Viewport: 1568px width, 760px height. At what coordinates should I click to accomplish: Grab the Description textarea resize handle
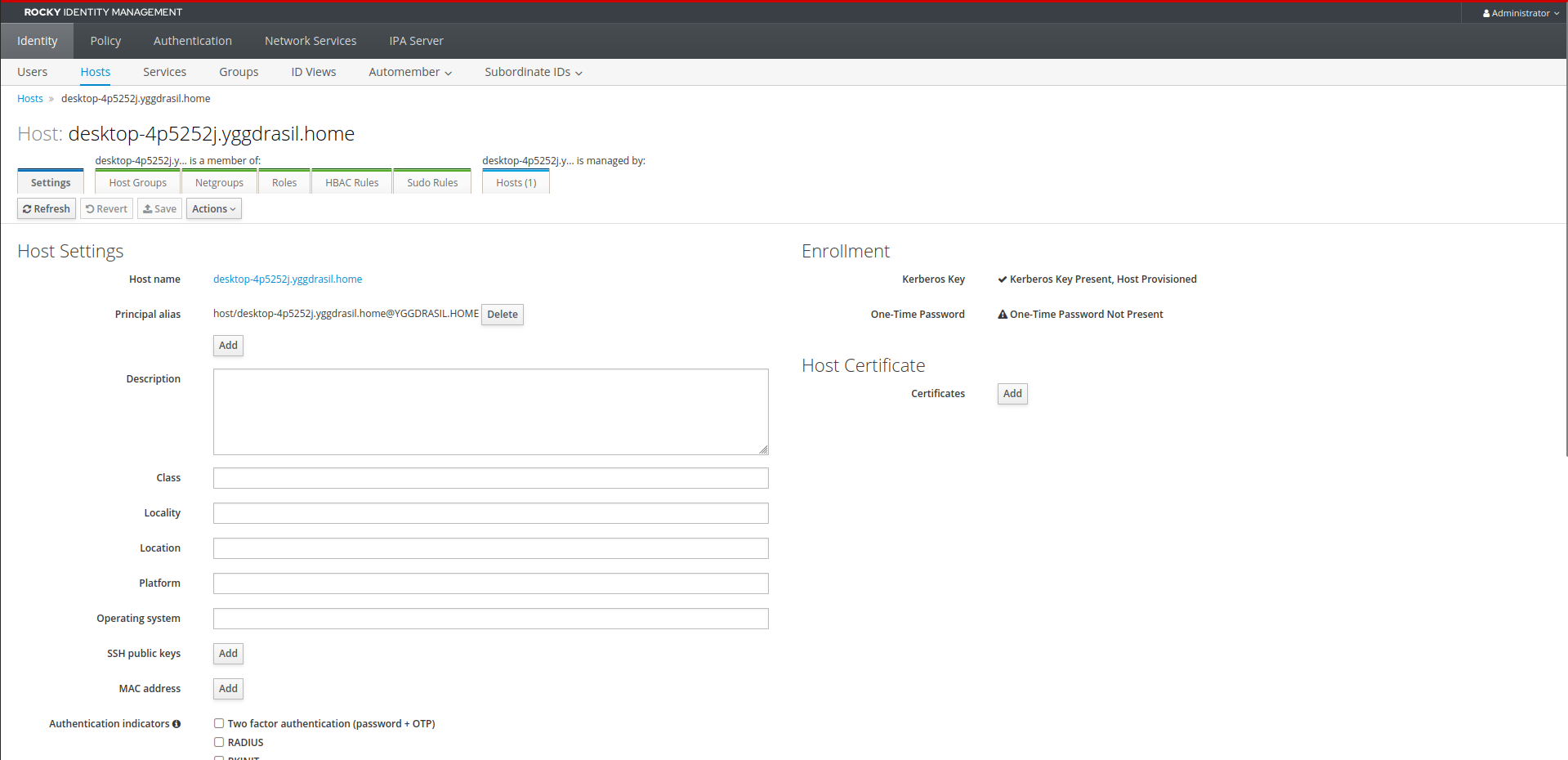point(763,449)
